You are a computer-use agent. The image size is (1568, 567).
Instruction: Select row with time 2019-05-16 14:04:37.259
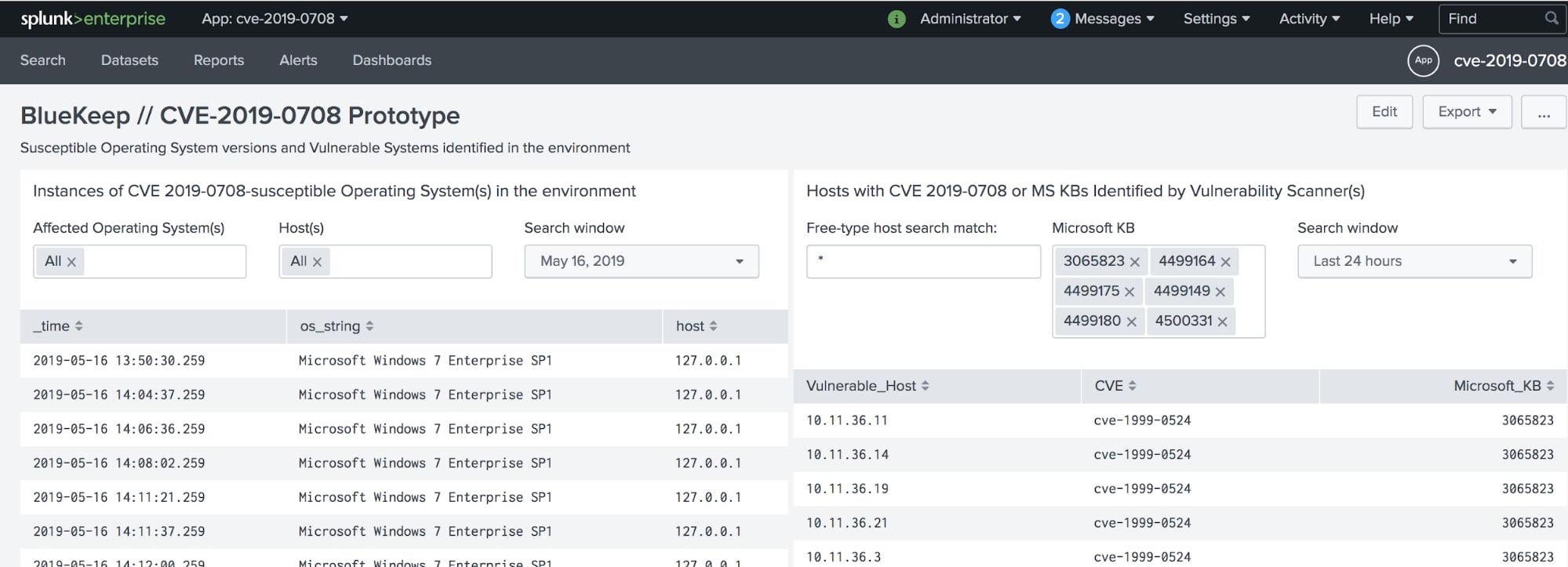tap(404, 395)
